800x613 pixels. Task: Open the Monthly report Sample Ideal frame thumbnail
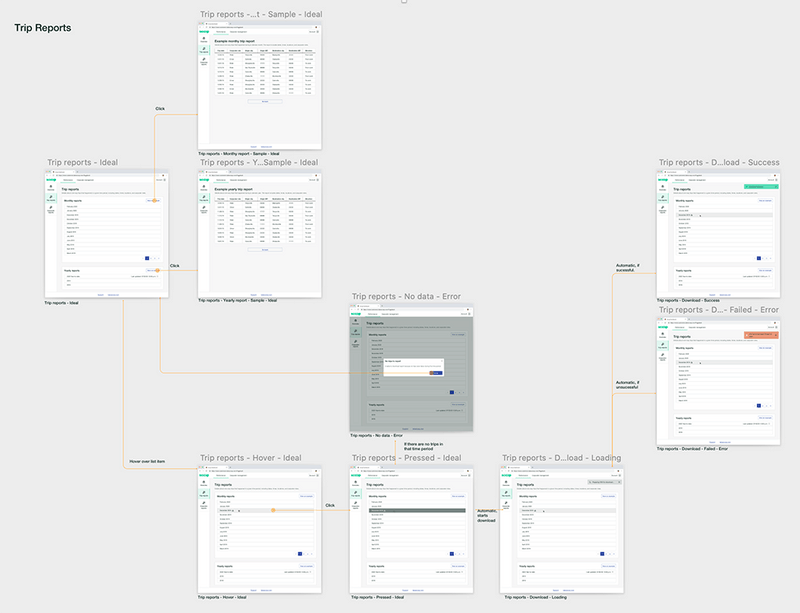[x=260, y=86]
